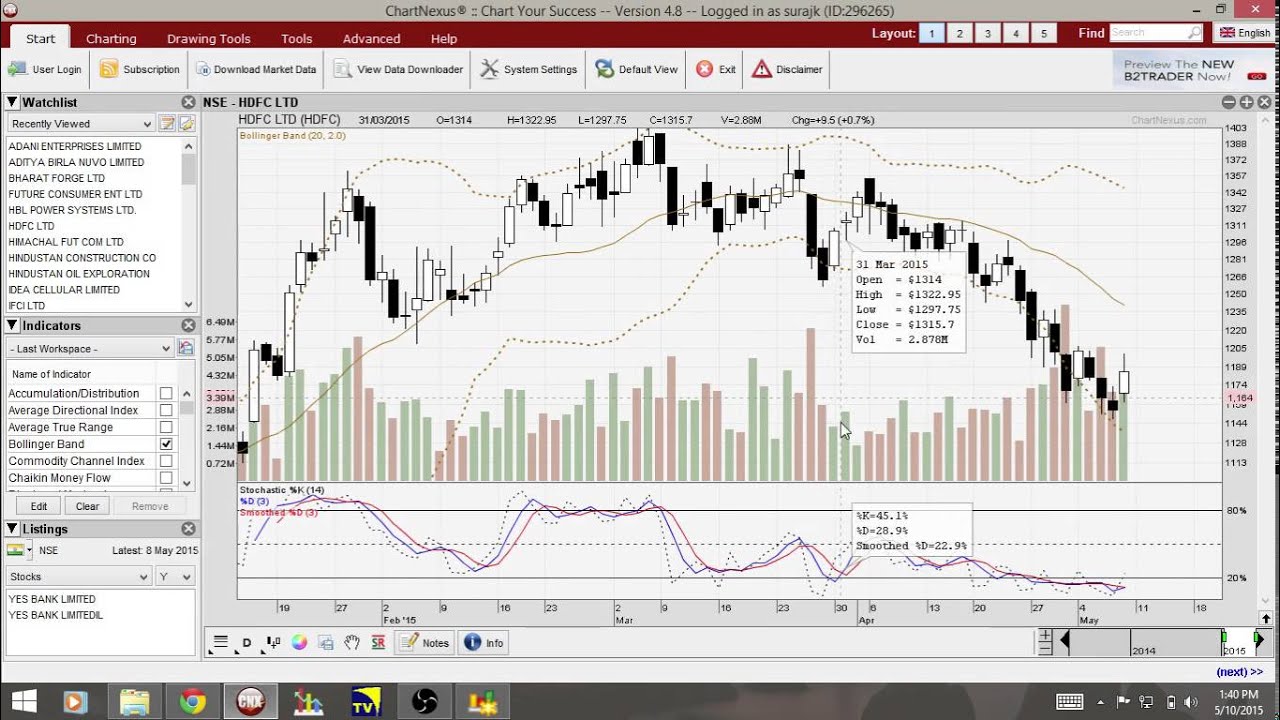The height and width of the screenshot is (720, 1280).
Task: Open the Last Workspace dropdown
Action: [90, 348]
